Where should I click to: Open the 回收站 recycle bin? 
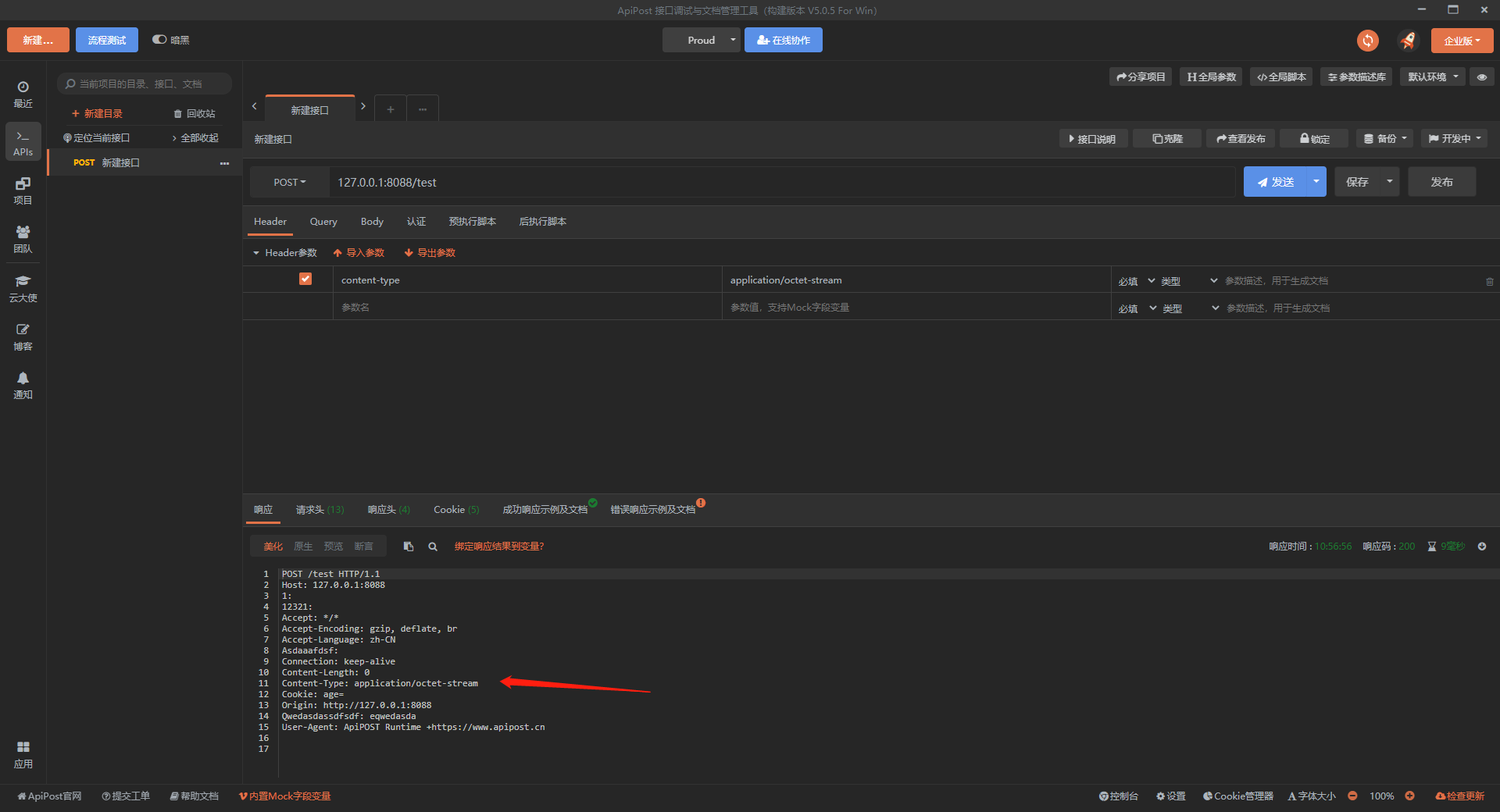(x=195, y=114)
